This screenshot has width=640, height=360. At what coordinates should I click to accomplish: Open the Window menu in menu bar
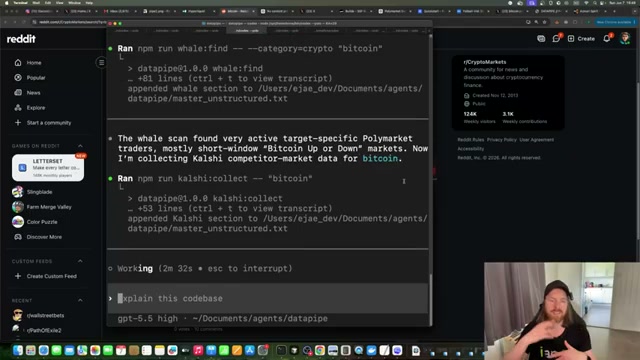pyautogui.click(x=74, y=2)
